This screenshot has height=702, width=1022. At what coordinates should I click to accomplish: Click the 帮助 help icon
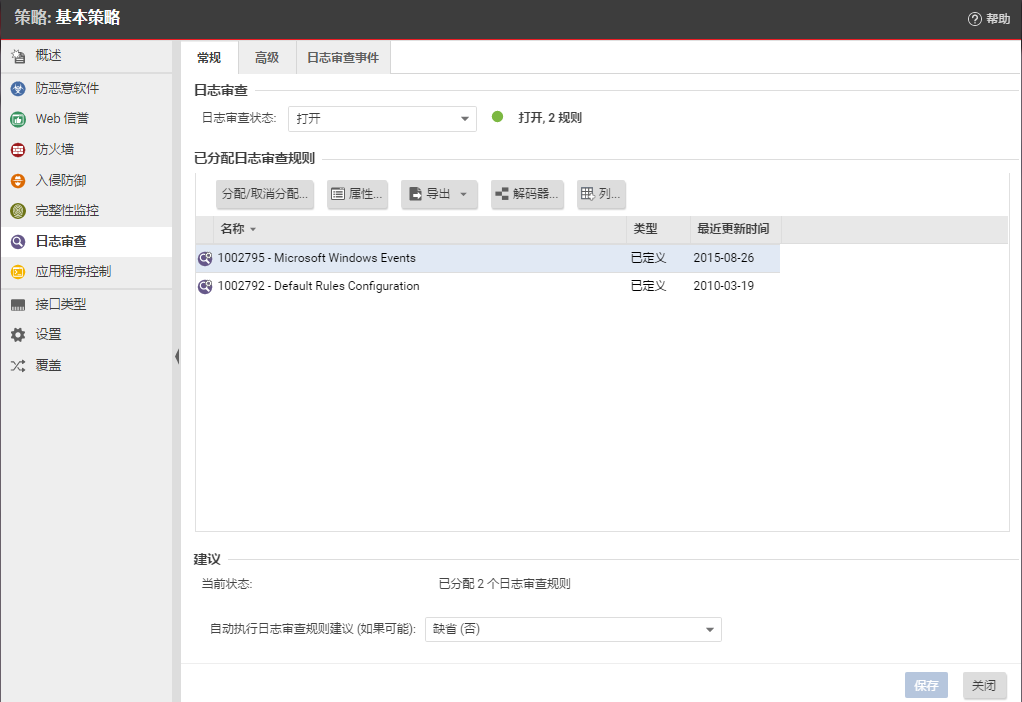tap(974, 19)
